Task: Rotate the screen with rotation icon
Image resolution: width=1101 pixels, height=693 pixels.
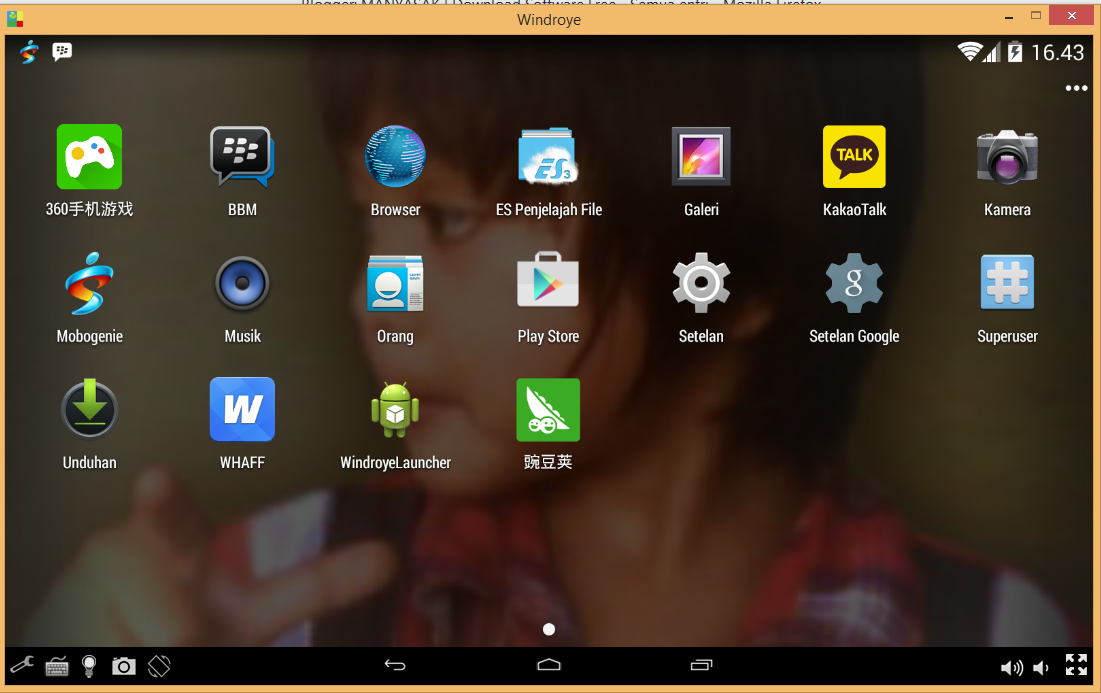Action: pyautogui.click(x=159, y=666)
